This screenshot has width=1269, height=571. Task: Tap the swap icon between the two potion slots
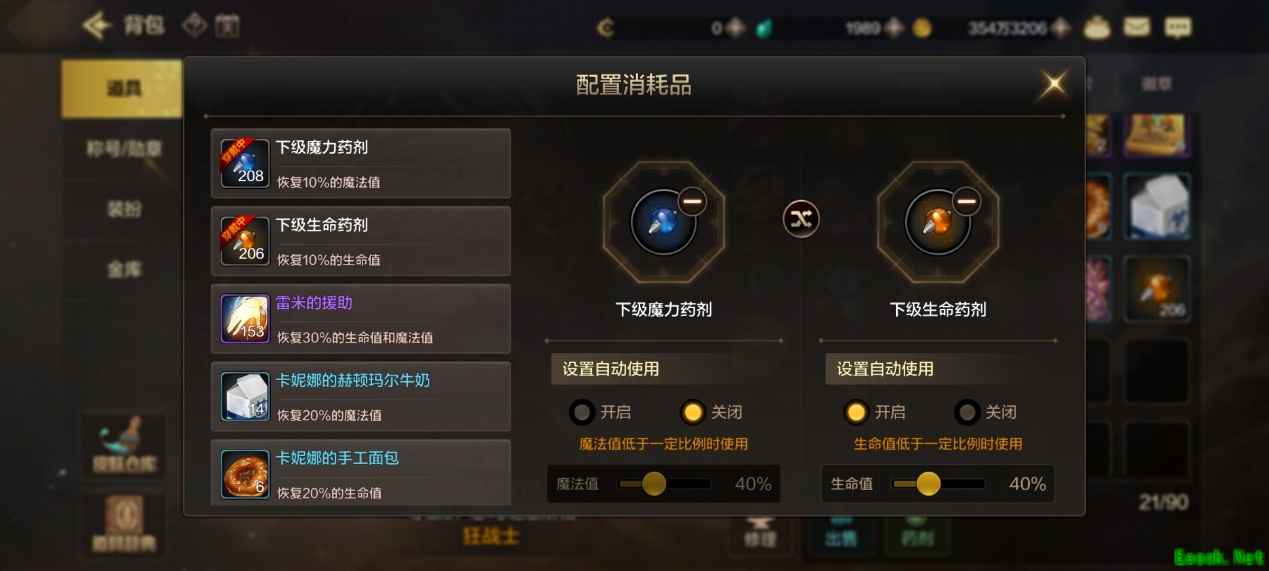coord(801,219)
